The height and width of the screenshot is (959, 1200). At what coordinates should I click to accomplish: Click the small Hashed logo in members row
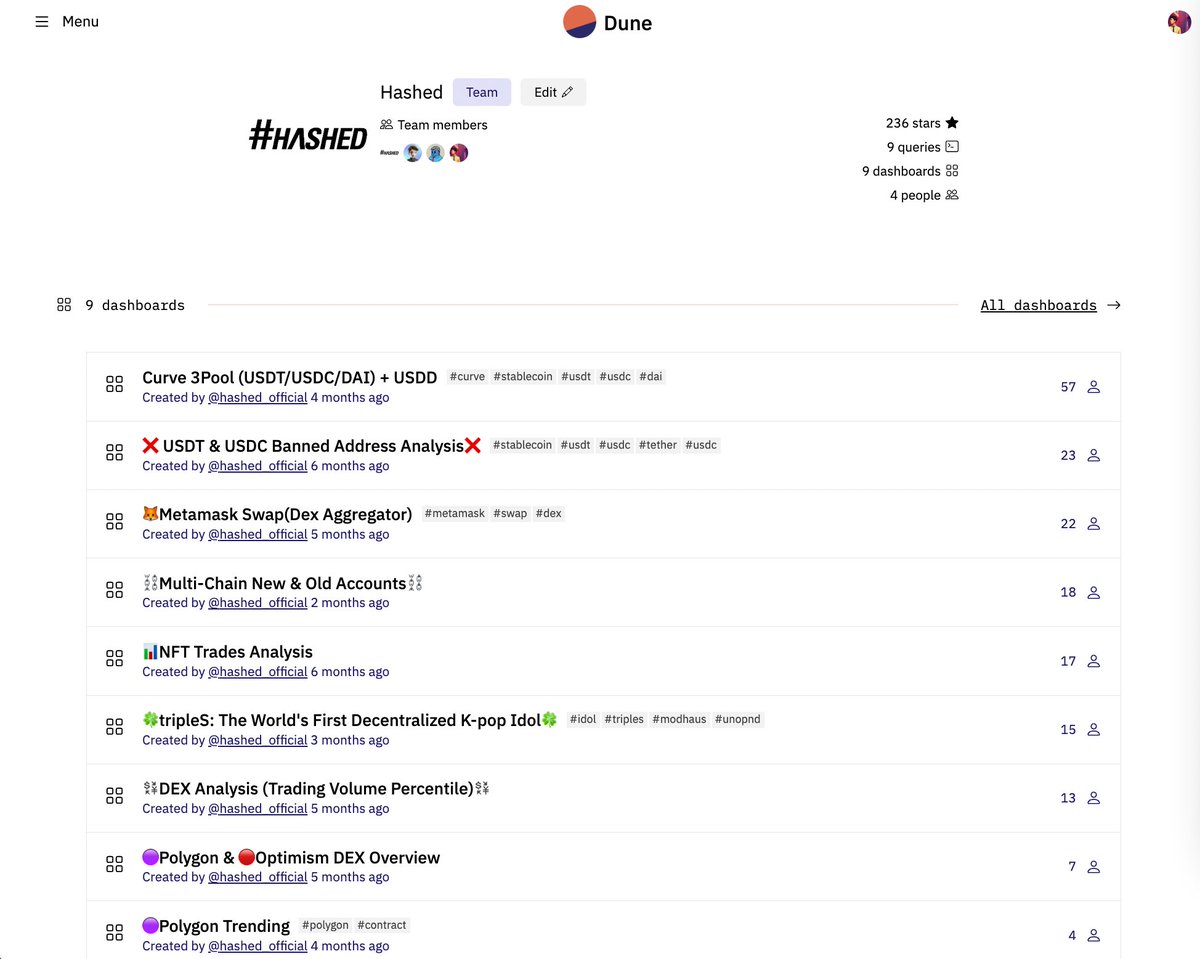point(389,153)
